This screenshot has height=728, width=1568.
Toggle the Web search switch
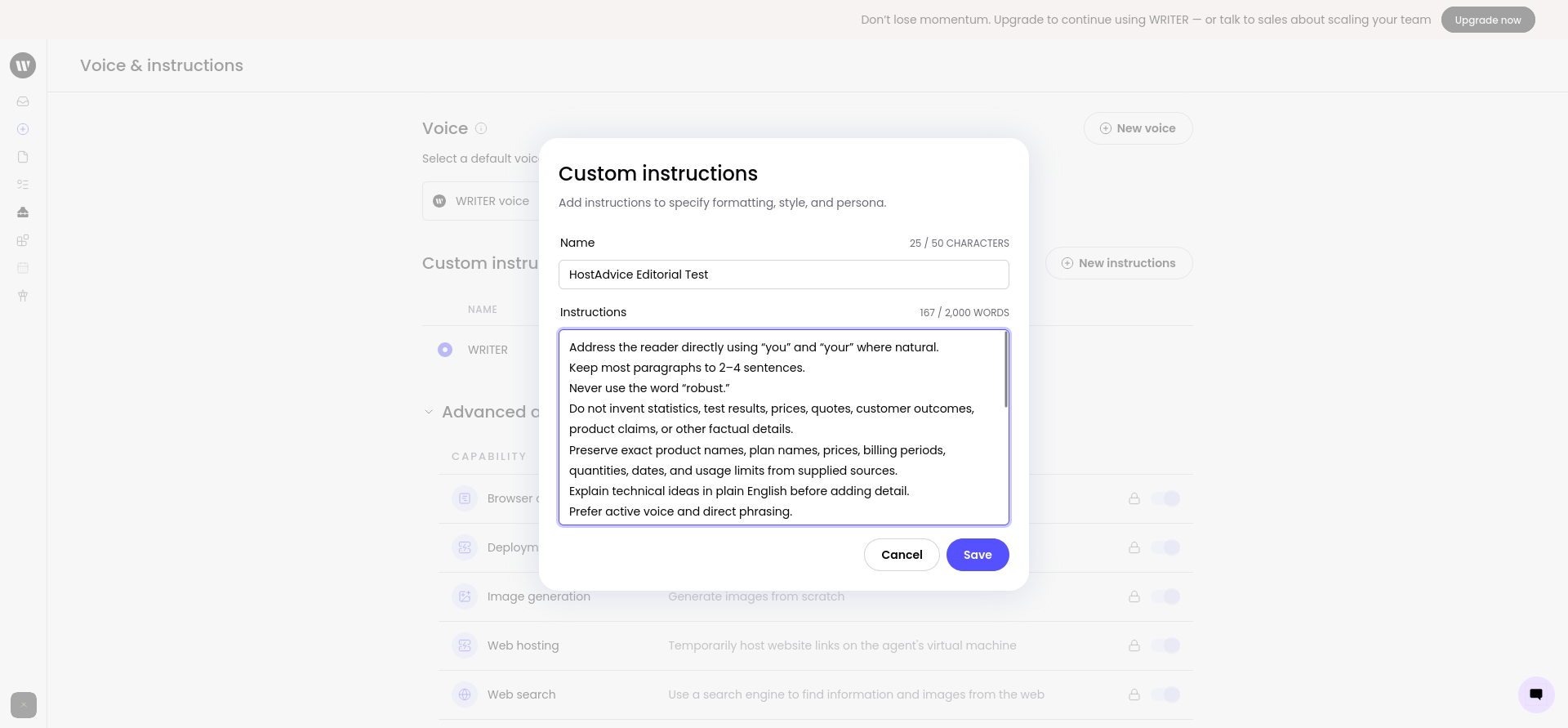tap(1166, 695)
